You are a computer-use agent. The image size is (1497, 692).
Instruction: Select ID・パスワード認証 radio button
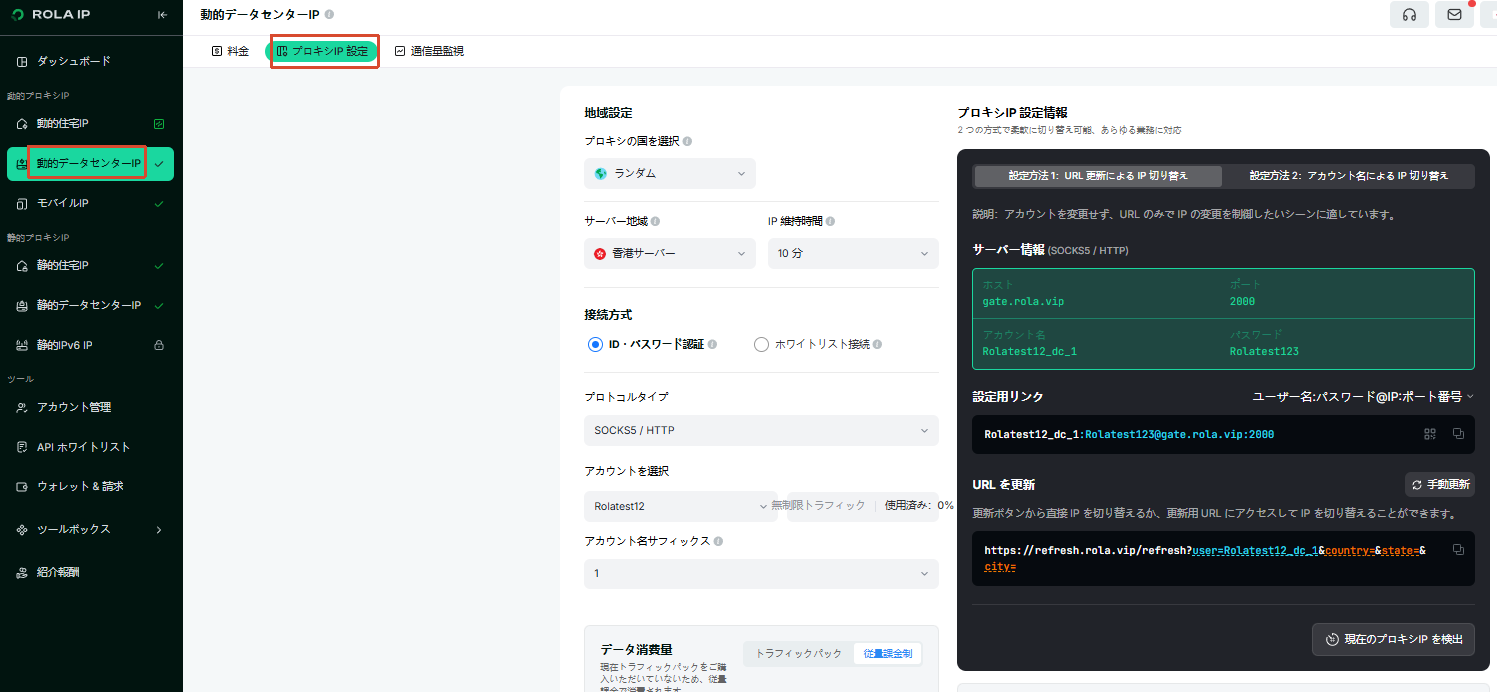[596, 344]
